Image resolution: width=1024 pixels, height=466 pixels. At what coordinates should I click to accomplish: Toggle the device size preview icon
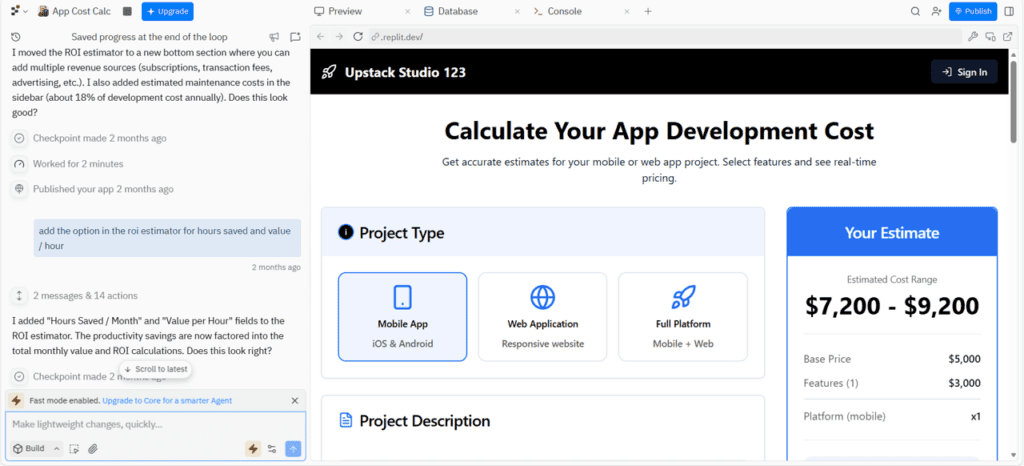990,37
